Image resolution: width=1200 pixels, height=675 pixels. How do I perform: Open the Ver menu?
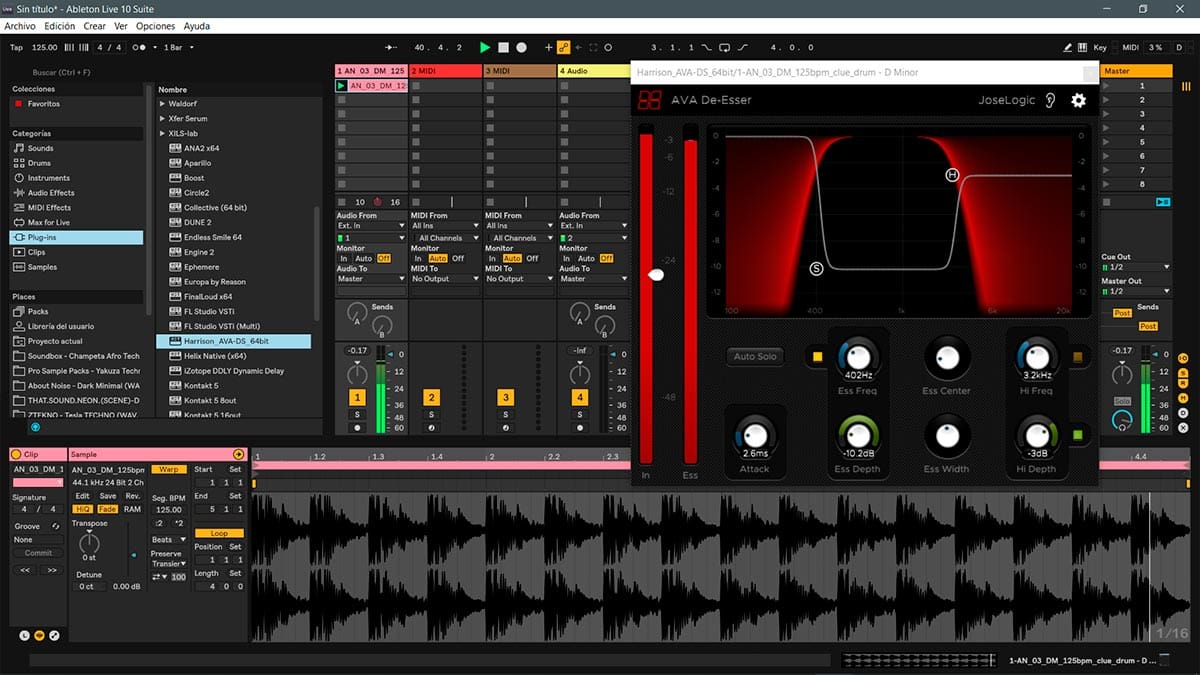pyautogui.click(x=121, y=26)
